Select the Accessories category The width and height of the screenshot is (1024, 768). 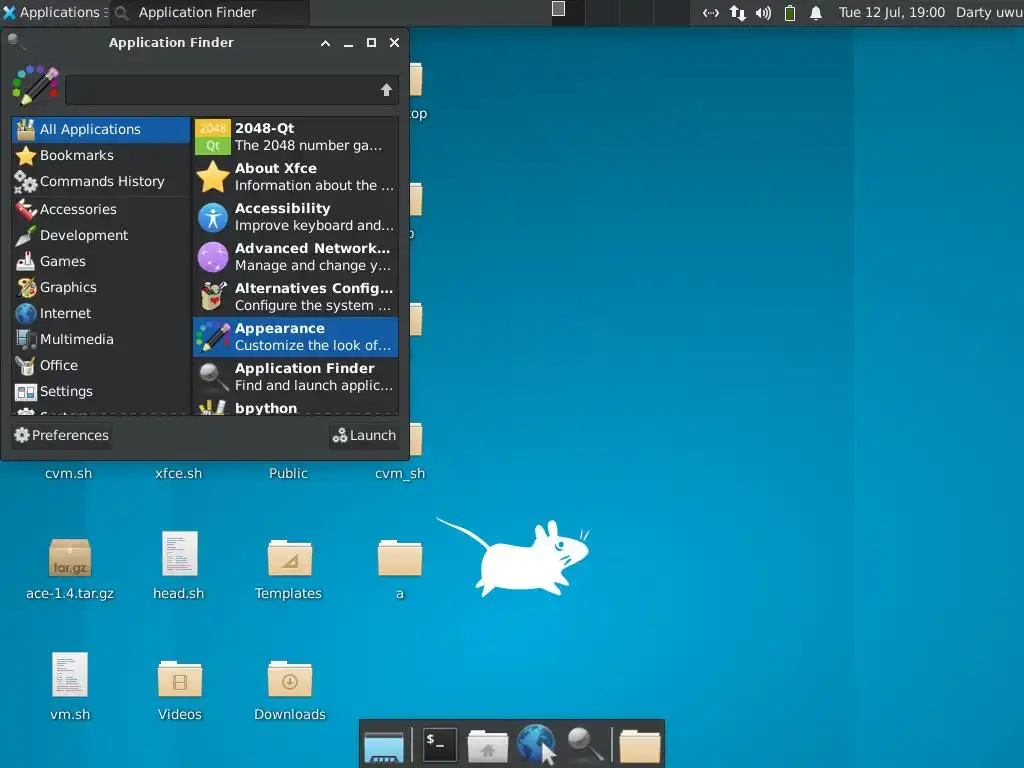tap(101, 209)
